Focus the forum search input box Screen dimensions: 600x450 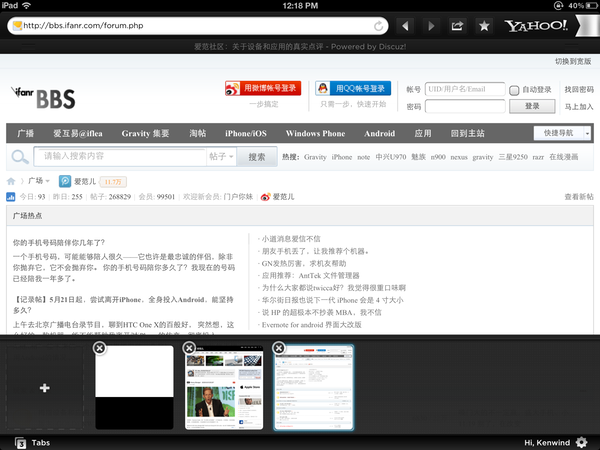tap(120, 157)
